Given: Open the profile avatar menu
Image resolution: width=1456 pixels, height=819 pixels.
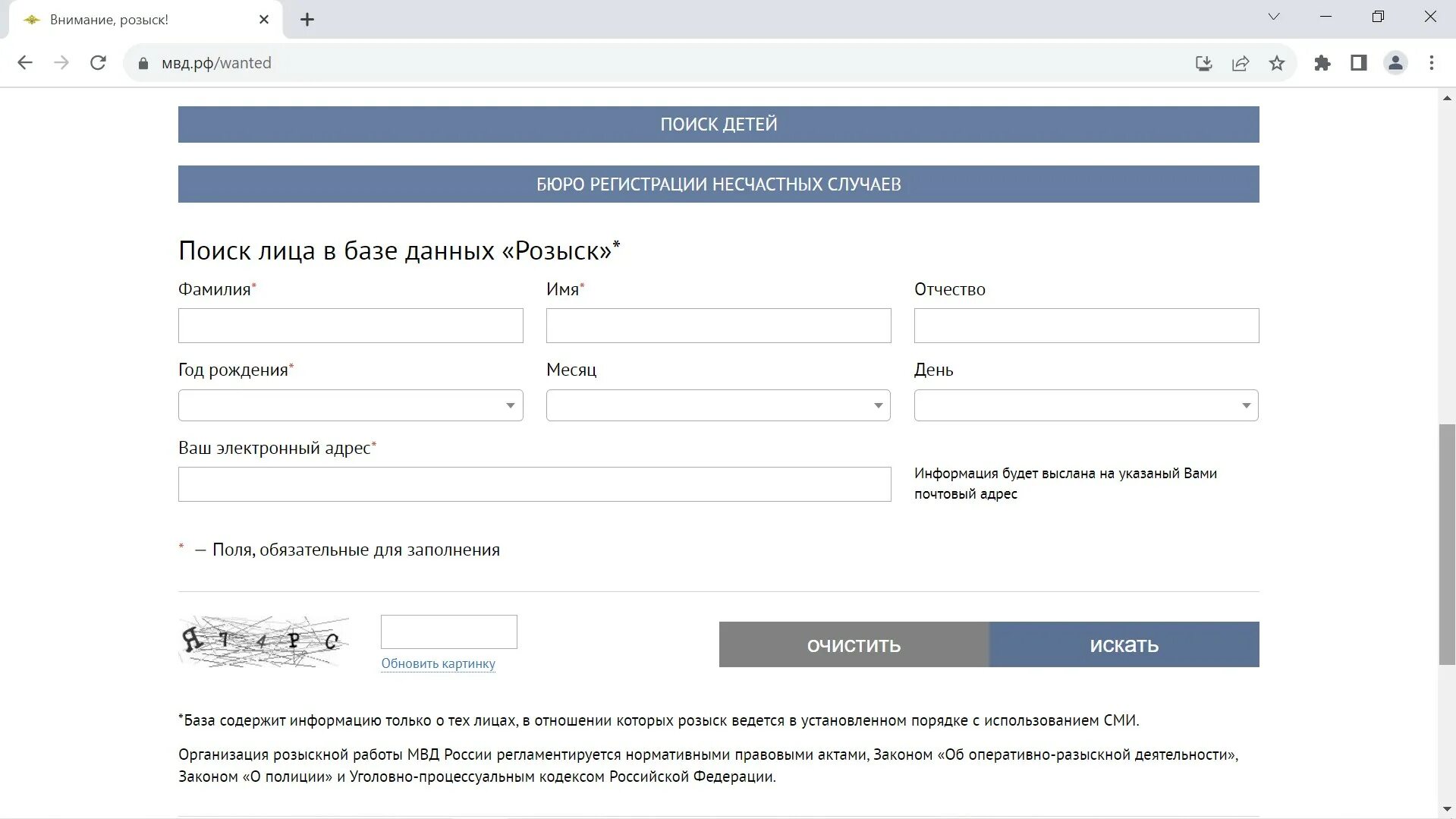Looking at the screenshot, I should [x=1395, y=63].
